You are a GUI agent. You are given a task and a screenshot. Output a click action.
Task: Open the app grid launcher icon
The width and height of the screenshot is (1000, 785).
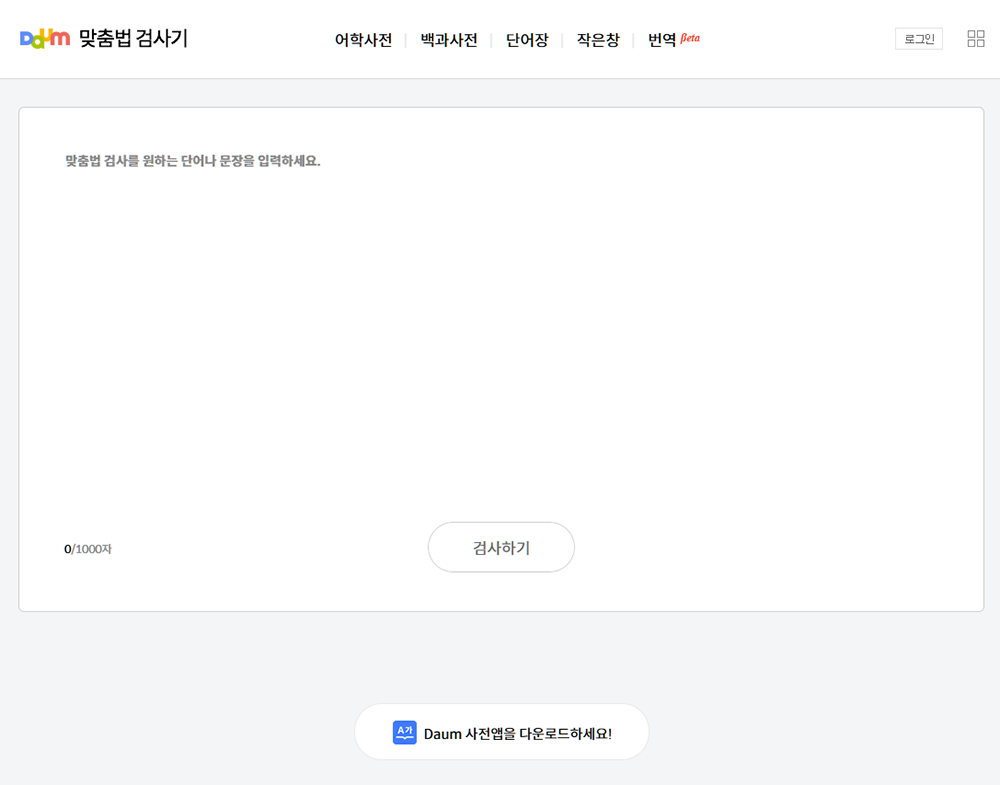tap(976, 38)
